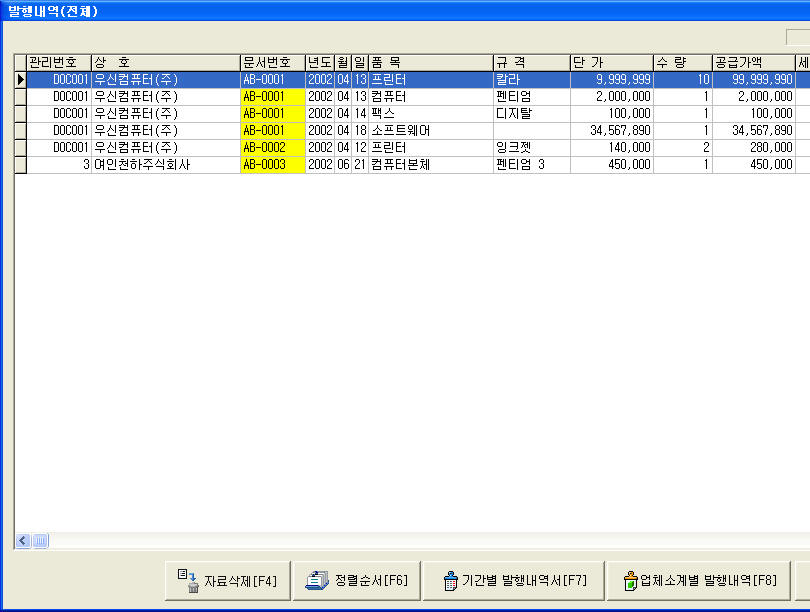Viewport: 810px width, 612px height.
Task: Click the 소프트웨어 item cell
Action: point(431,131)
